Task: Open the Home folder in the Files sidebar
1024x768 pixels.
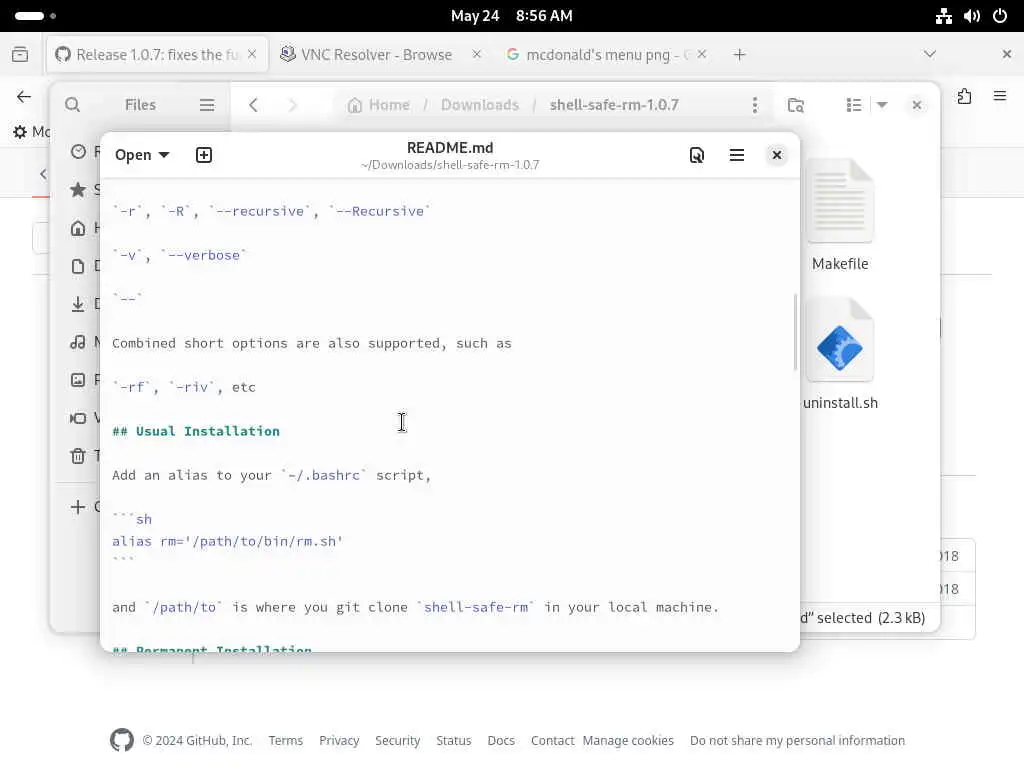Action: 78,228
